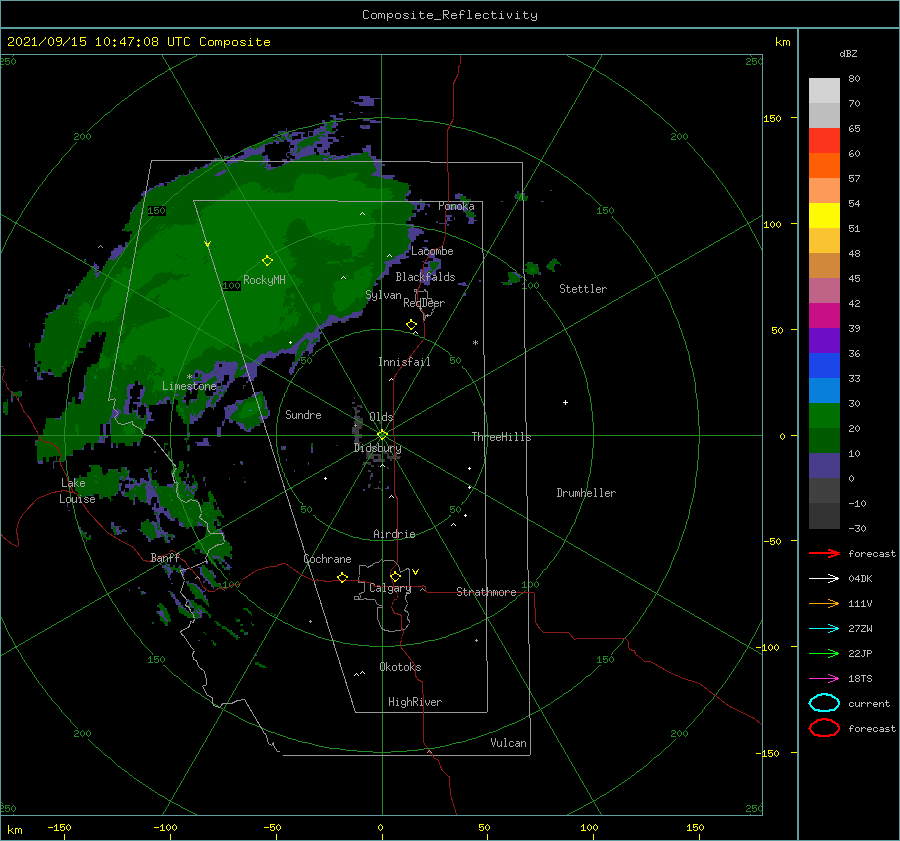Click yellow diamond marker above Calgary label
900x841 pixels.
395,576
